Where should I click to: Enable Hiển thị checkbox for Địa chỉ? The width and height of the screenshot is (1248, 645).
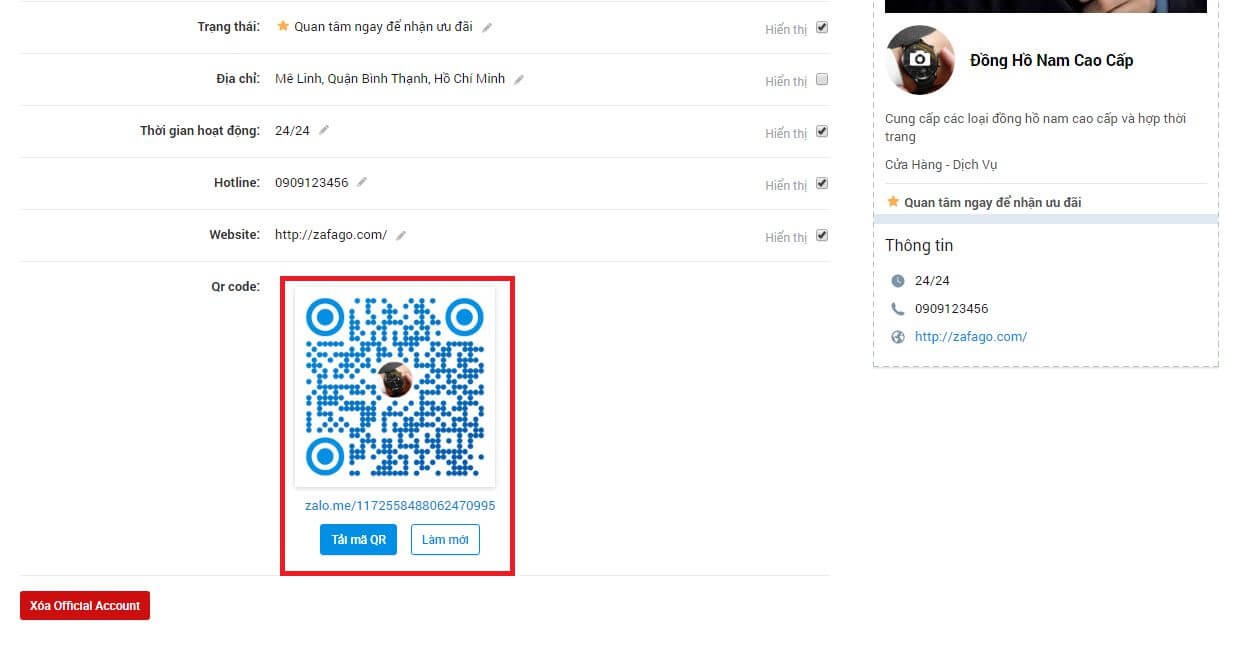(x=822, y=79)
